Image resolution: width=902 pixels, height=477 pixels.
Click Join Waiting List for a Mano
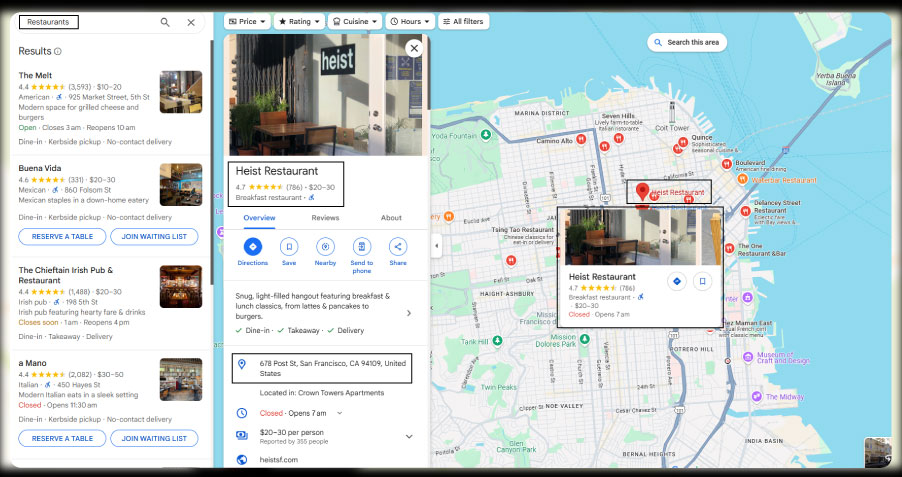[x=153, y=438]
